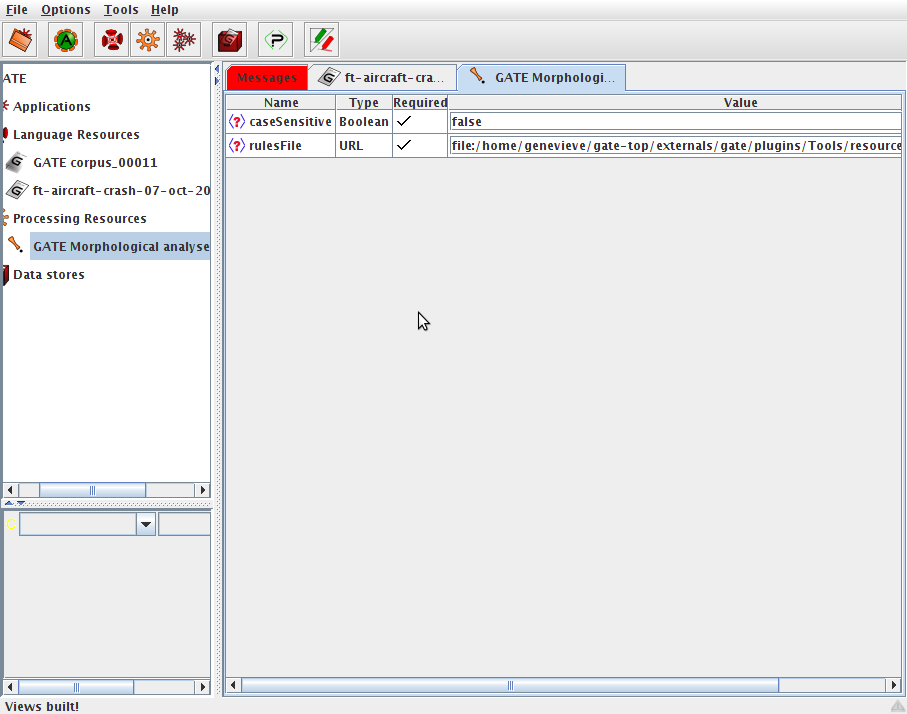Viewport: 907px width, 714px height.
Task: Click the help icon beside rulesFile
Action: (x=237, y=145)
